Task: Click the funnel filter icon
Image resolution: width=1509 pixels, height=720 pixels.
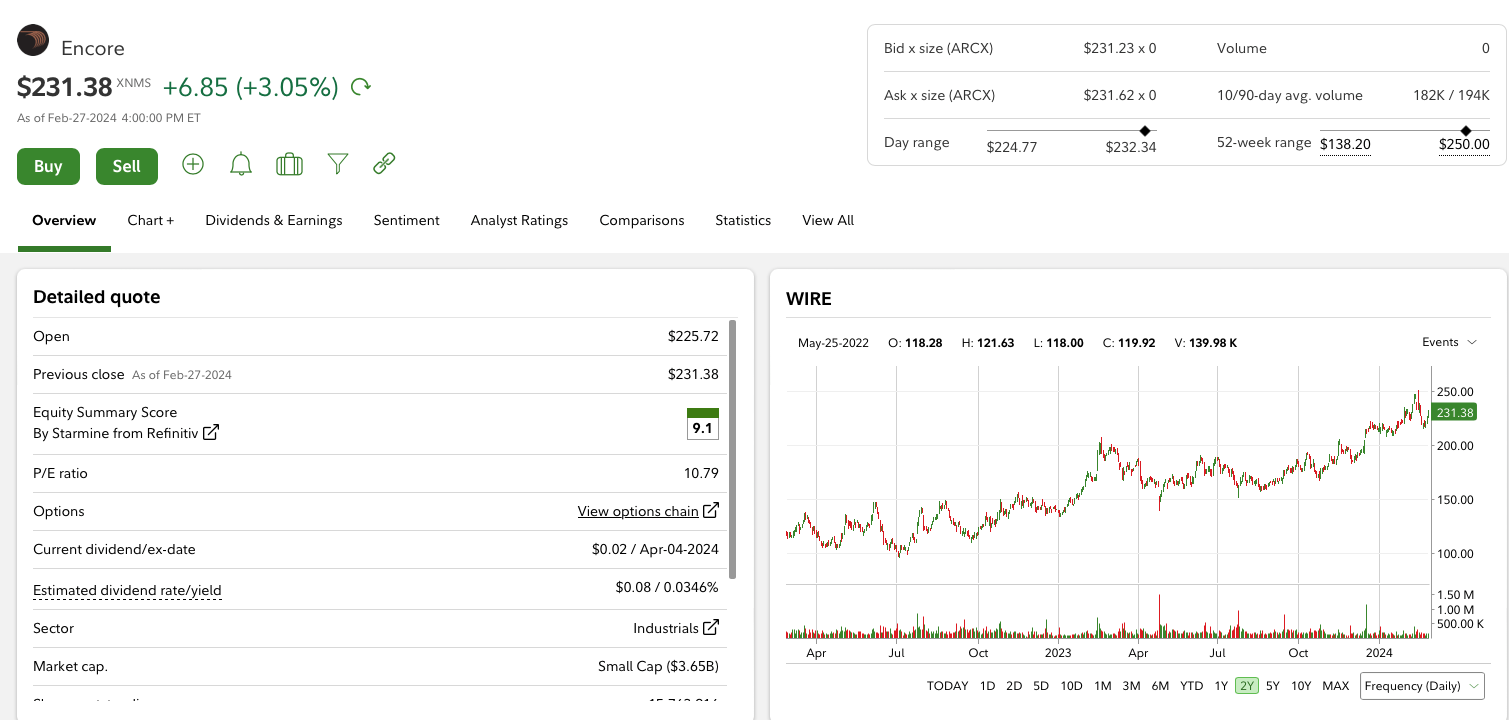Action: (x=338, y=164)
